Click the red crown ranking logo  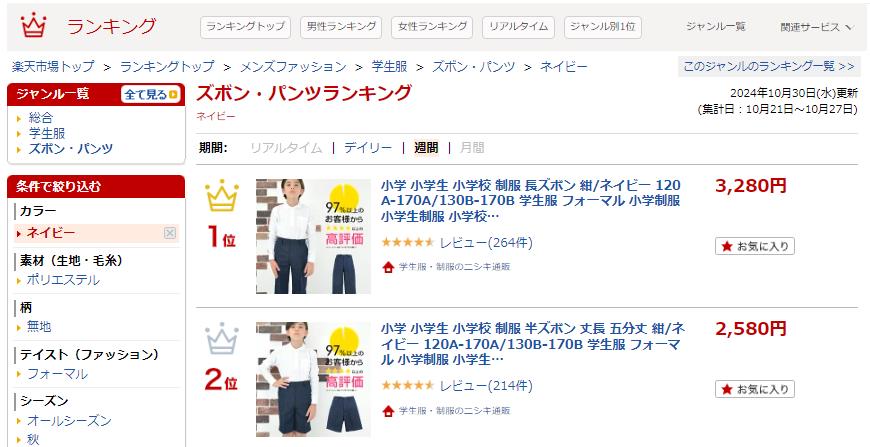point(33,26)
